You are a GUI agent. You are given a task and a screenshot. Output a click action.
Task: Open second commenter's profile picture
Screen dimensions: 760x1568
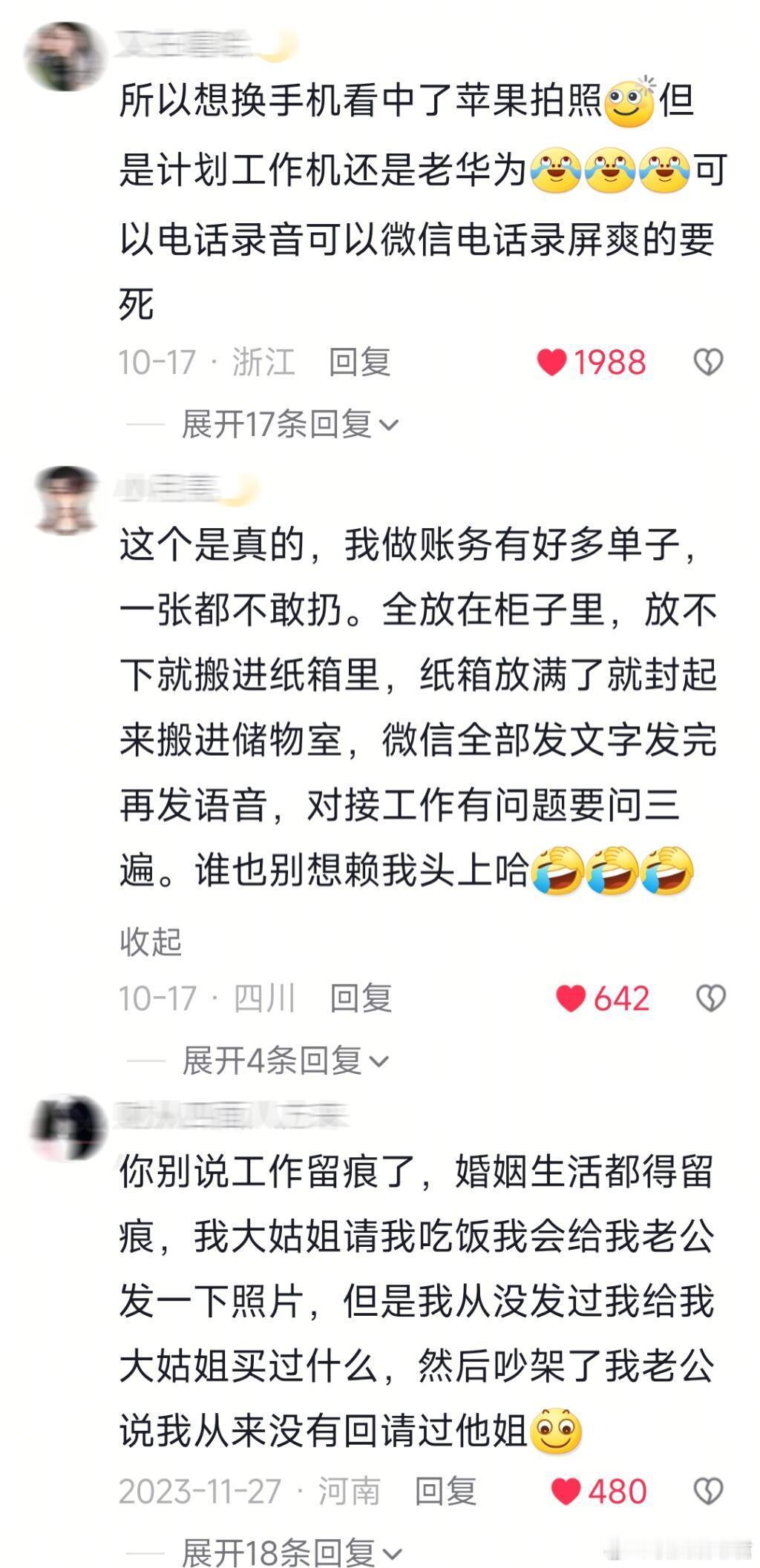point(67,500)
